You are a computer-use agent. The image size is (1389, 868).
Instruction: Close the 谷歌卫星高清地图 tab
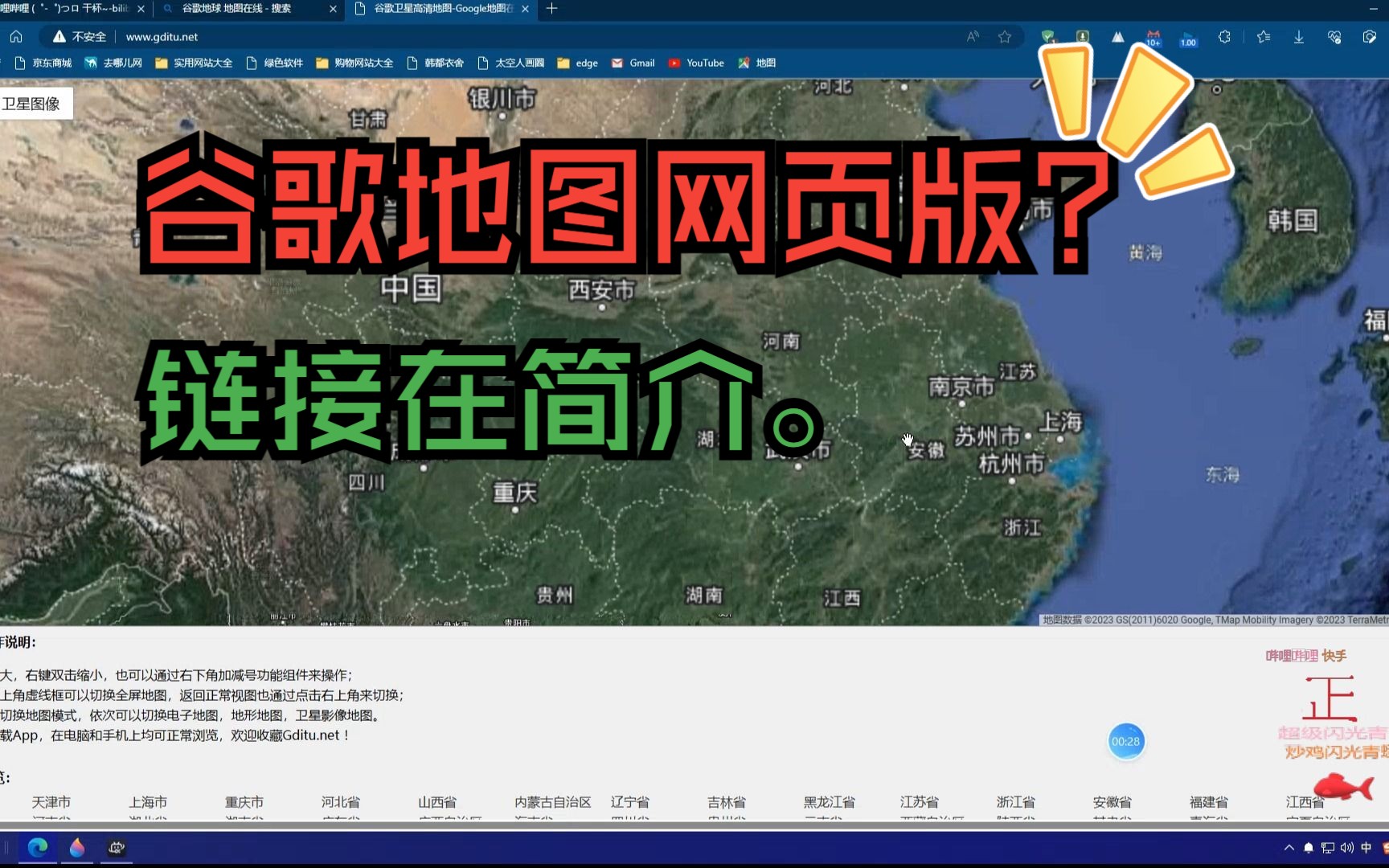pyautogui.click(x=526, y=9)
